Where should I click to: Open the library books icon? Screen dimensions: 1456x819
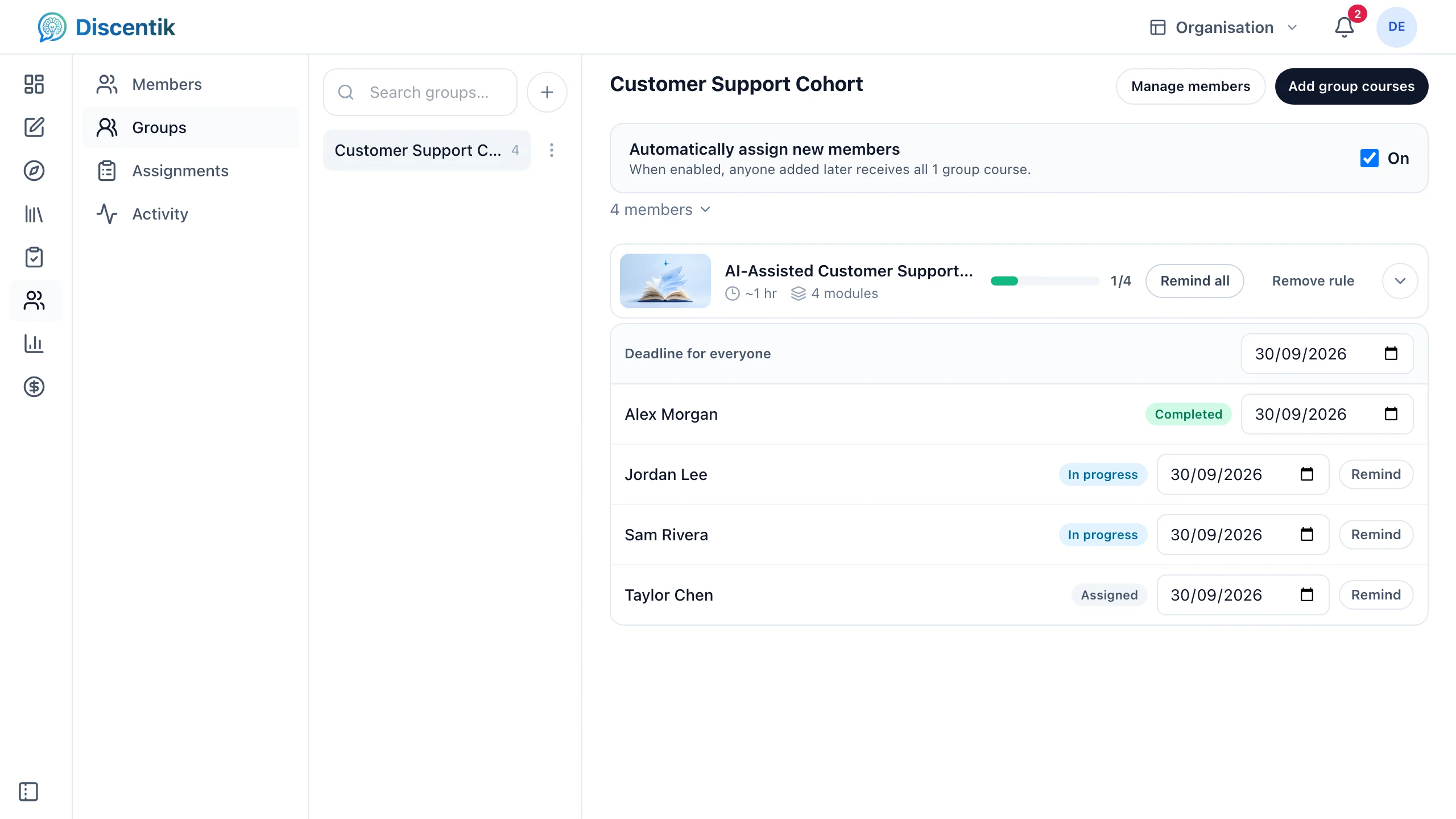[34, 214]
